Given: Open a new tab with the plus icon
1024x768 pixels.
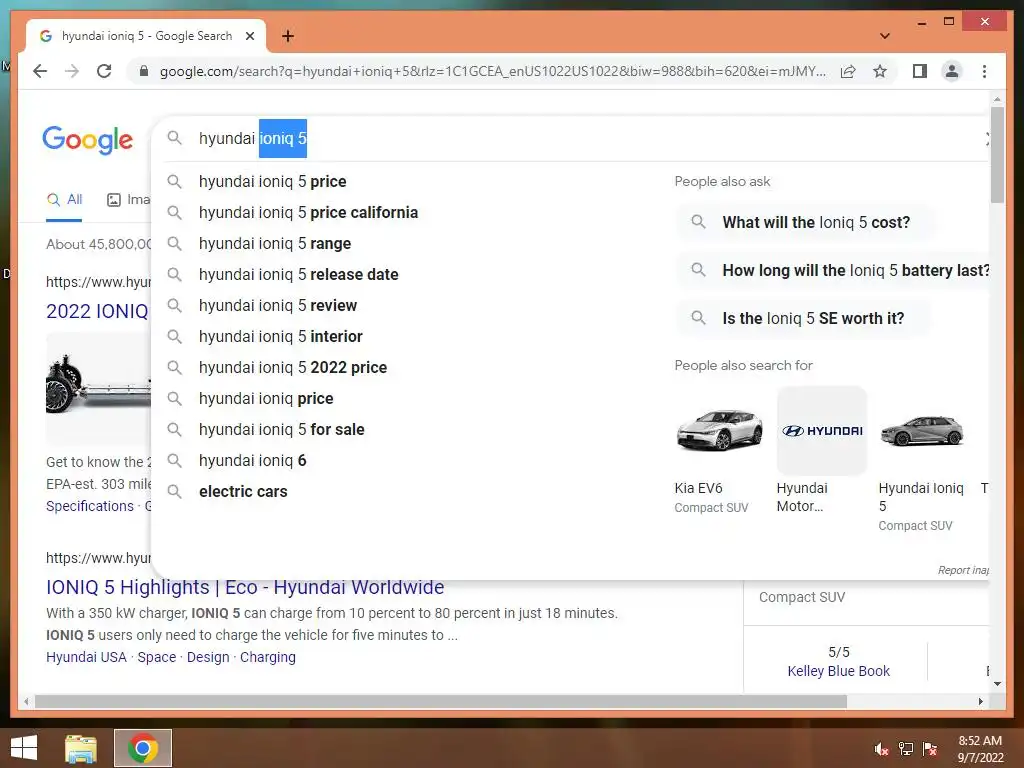Looking at the screenshot, I should click(x=288, y=36).
